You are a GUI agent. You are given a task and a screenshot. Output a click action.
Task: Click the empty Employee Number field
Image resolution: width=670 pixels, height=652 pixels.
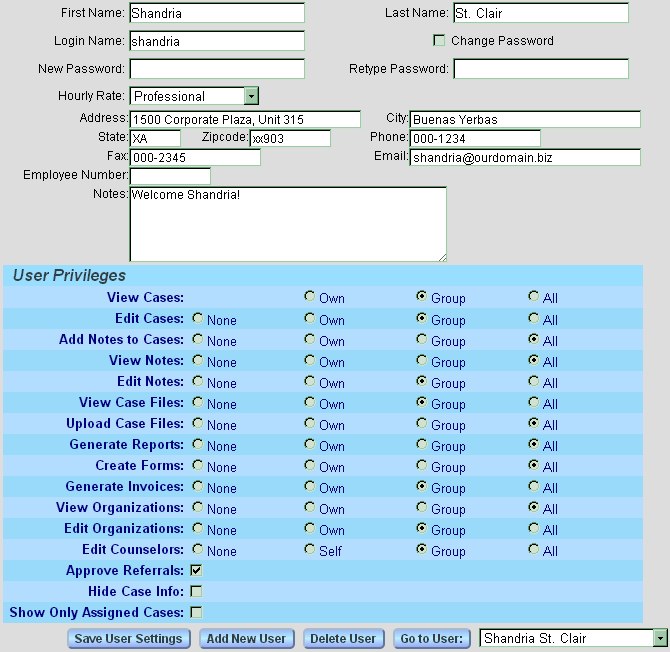[170, 176]
